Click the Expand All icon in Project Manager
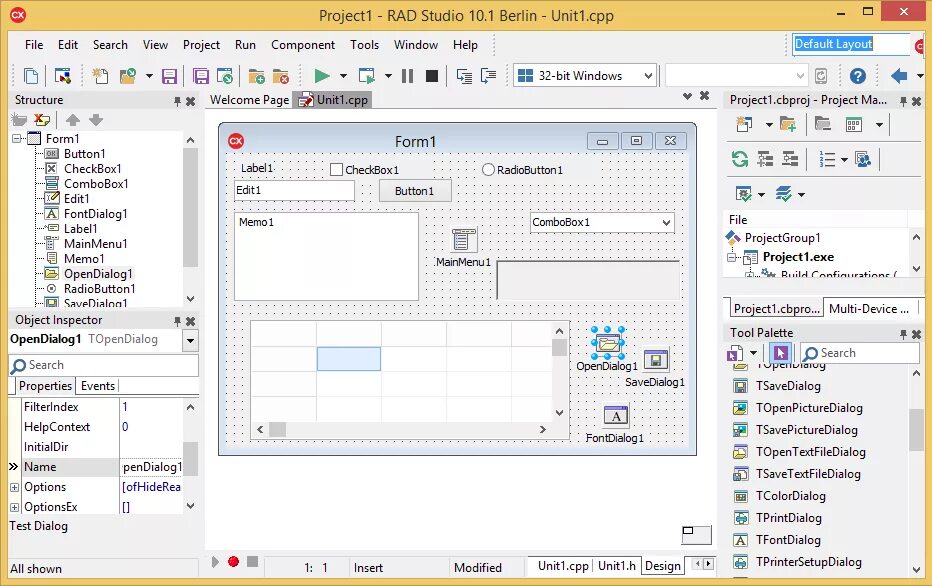Image resolution: width=932 pixels, height=586 pixels. (x=765, y=159)
